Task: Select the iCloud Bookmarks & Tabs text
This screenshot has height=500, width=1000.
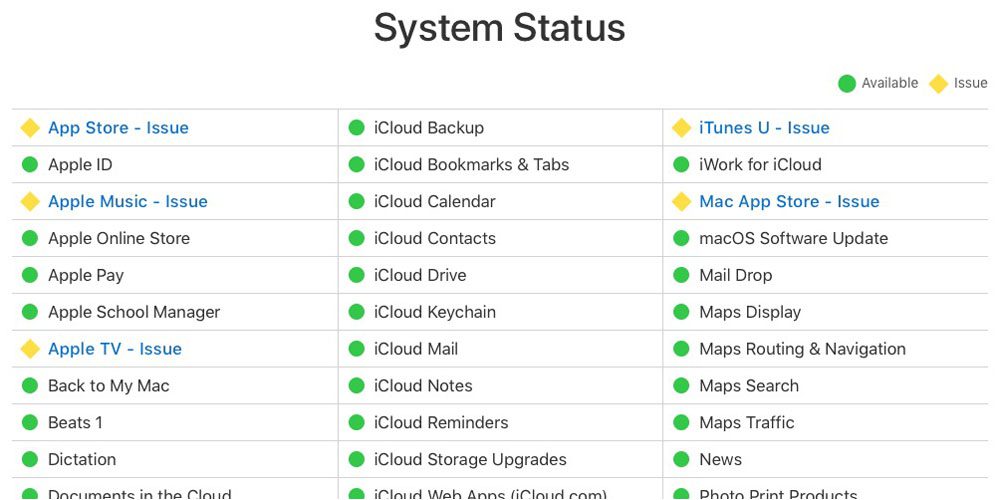Action: click(471, 165)
